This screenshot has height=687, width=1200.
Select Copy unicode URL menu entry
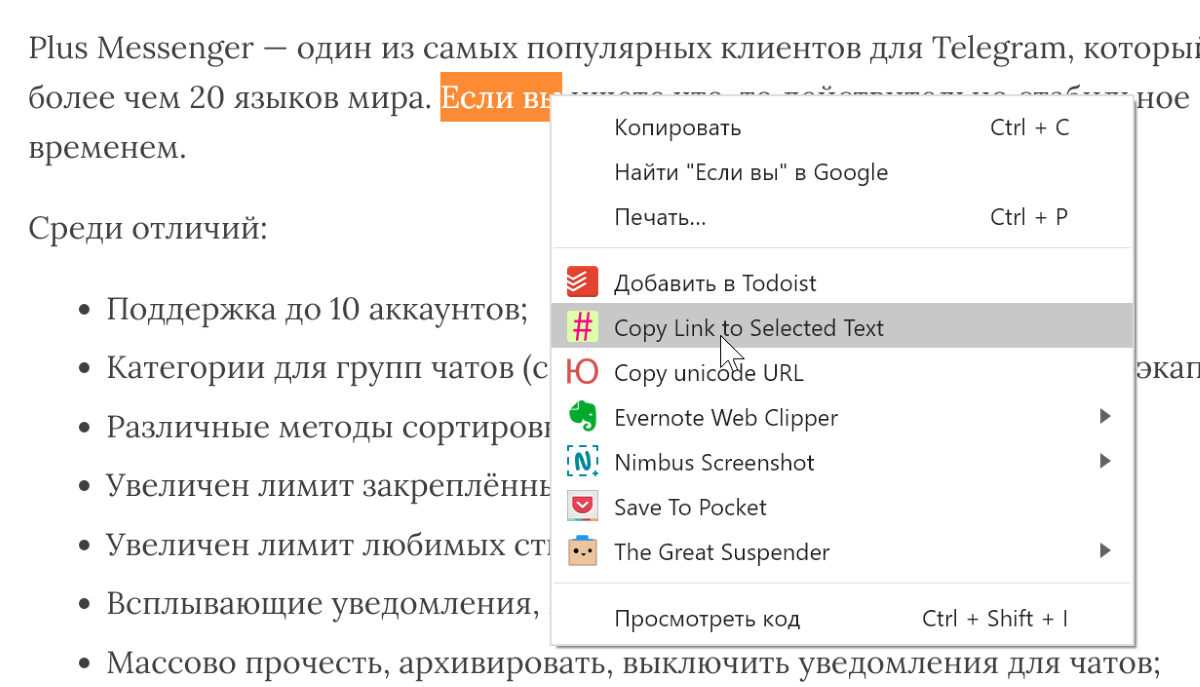[843, 373]
